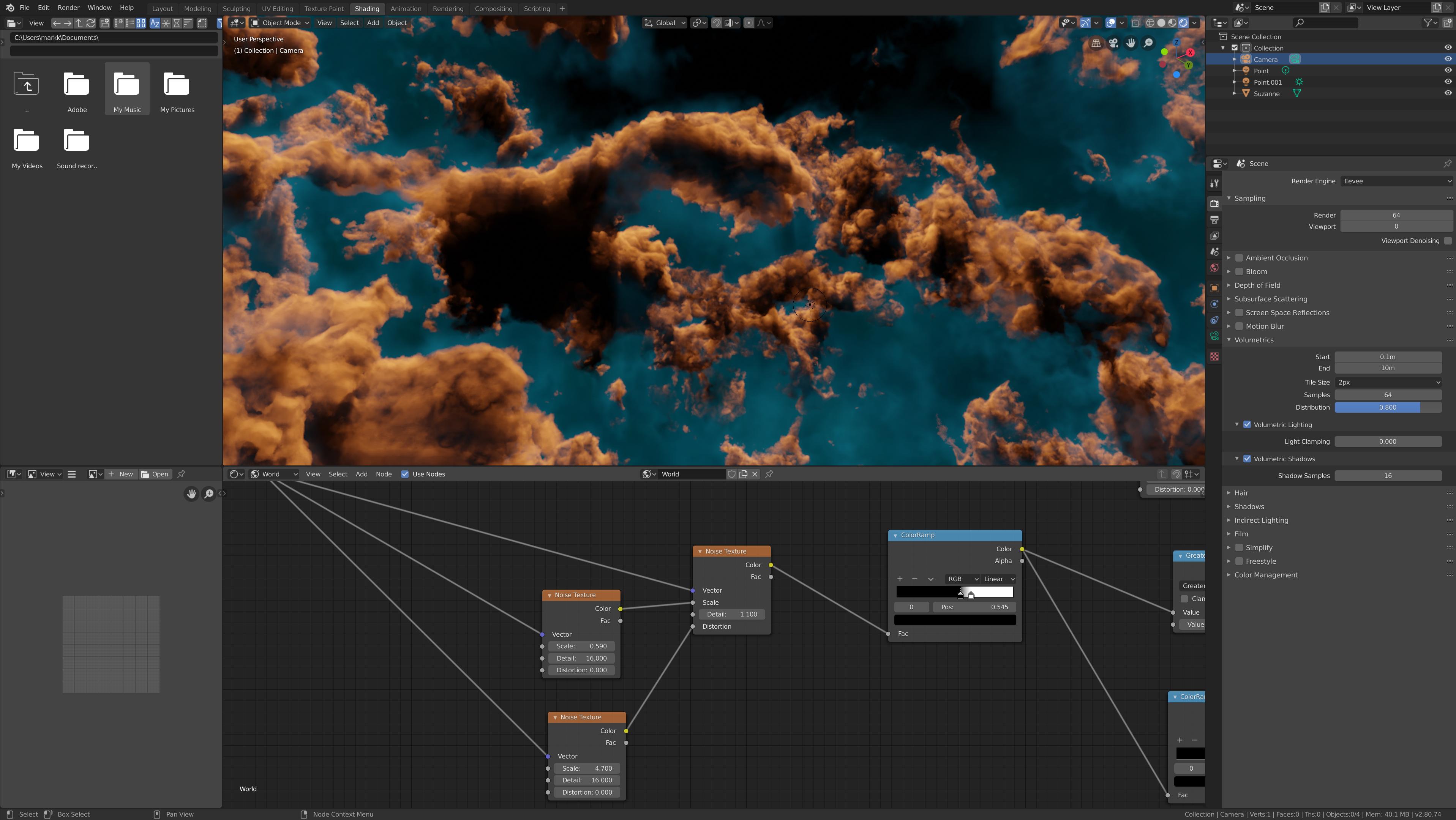Open the node editor Add menu
This screenshot has height=820, width=1456.
[x=361, y=474]
